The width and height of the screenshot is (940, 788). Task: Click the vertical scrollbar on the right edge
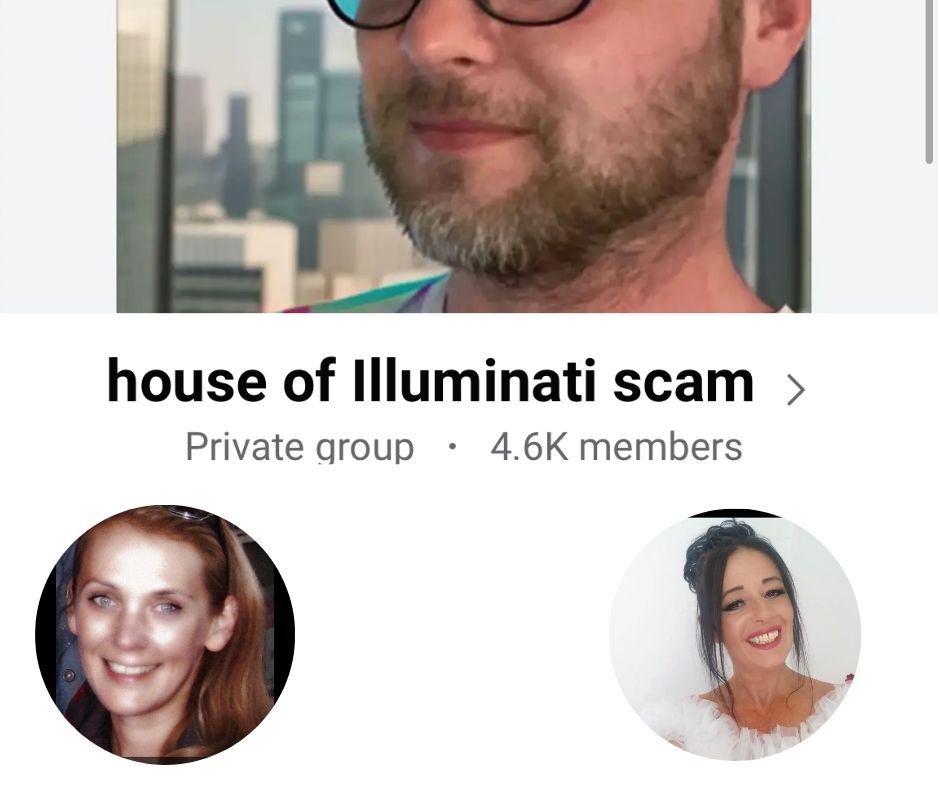click(x=929, y=81)
